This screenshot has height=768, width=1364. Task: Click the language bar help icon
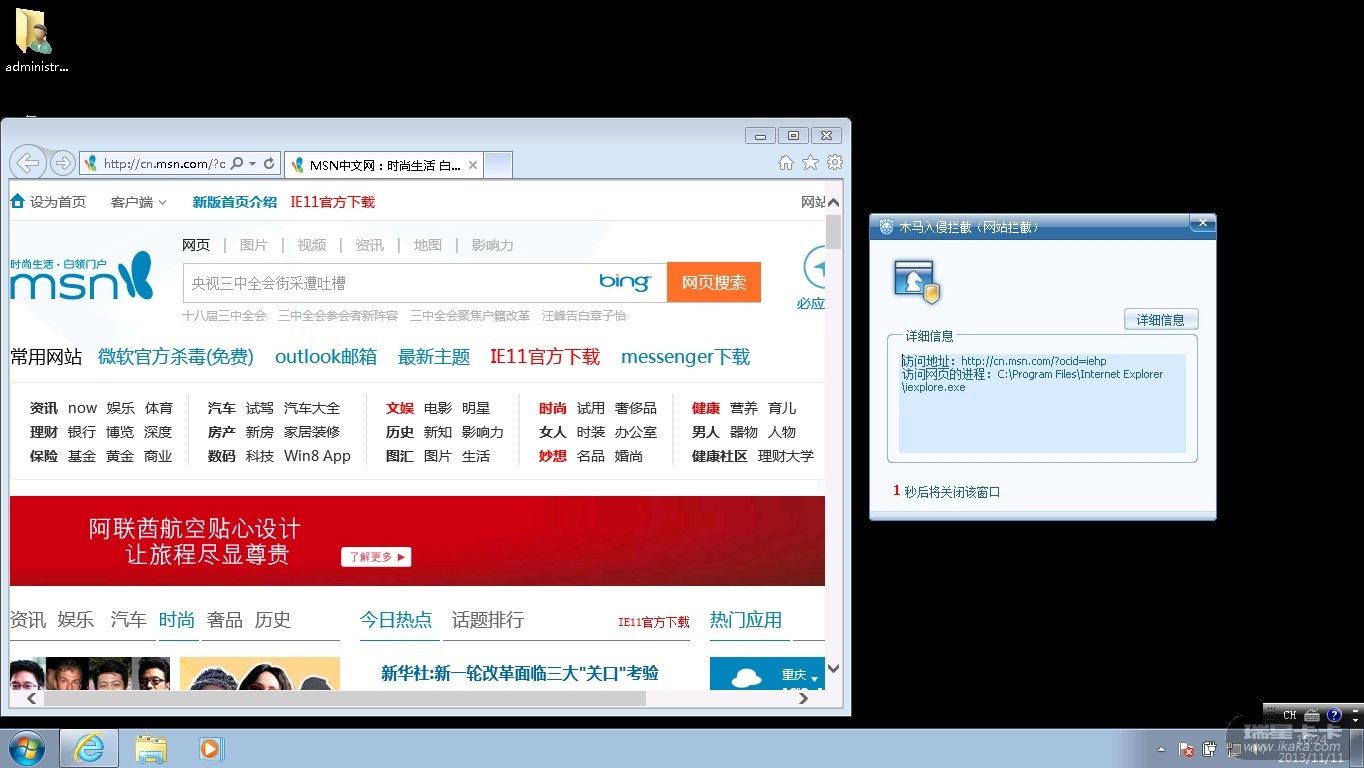click(x=1334, y=715)
